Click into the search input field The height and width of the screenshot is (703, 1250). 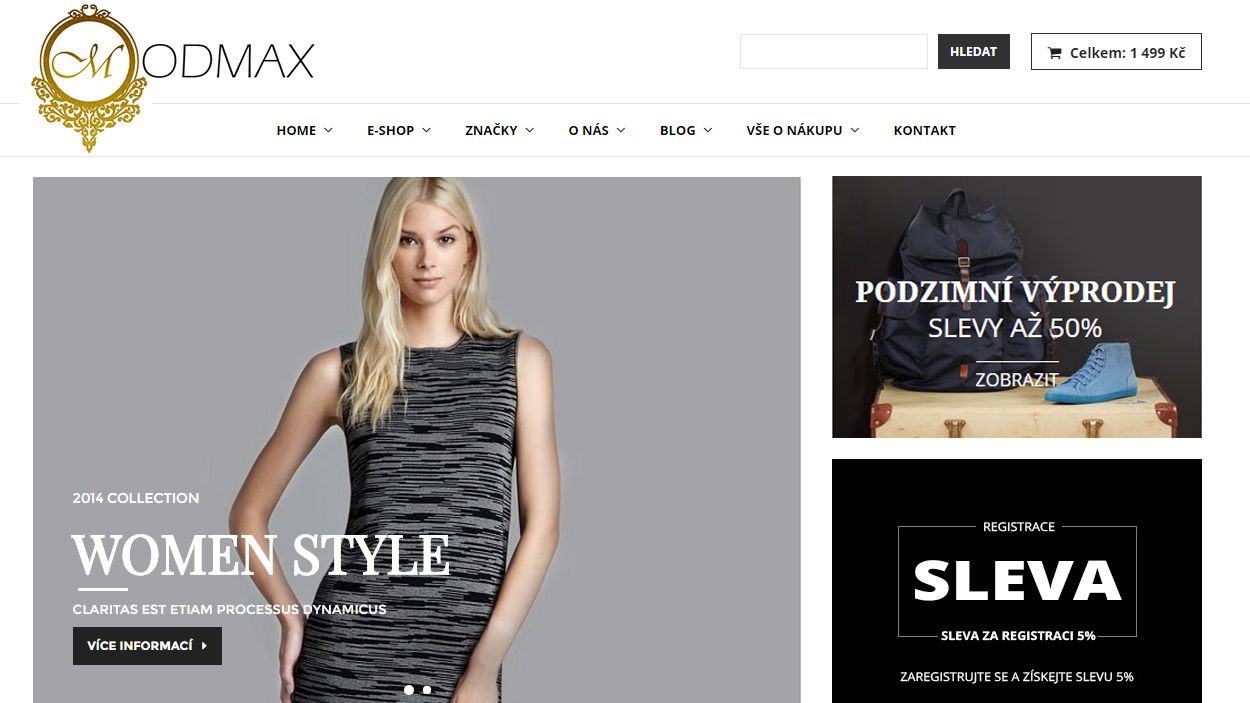[x=834, y=52]
